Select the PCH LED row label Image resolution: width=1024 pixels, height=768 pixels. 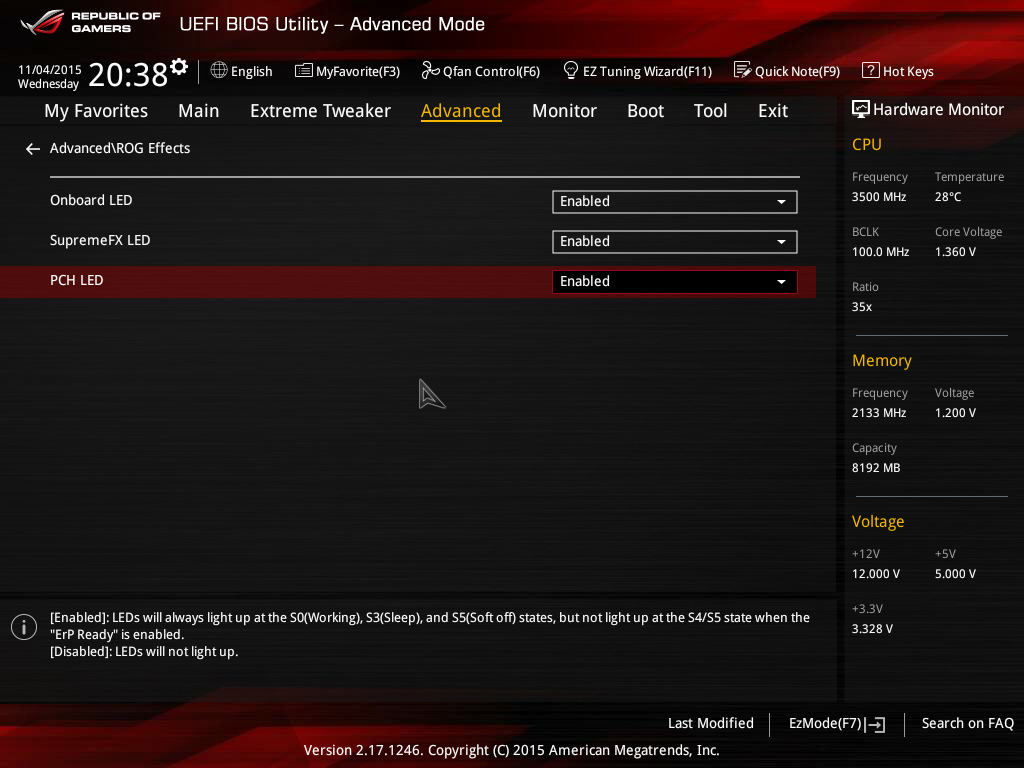tap(76, 280)
